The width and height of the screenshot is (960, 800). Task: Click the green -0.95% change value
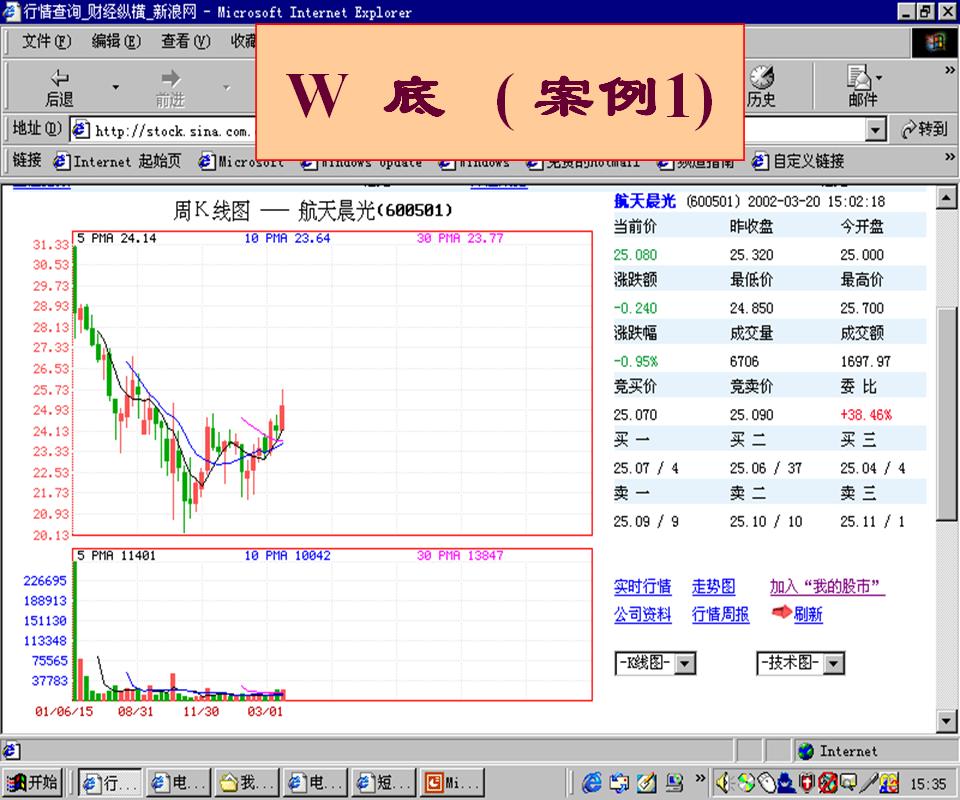[636, 361]
